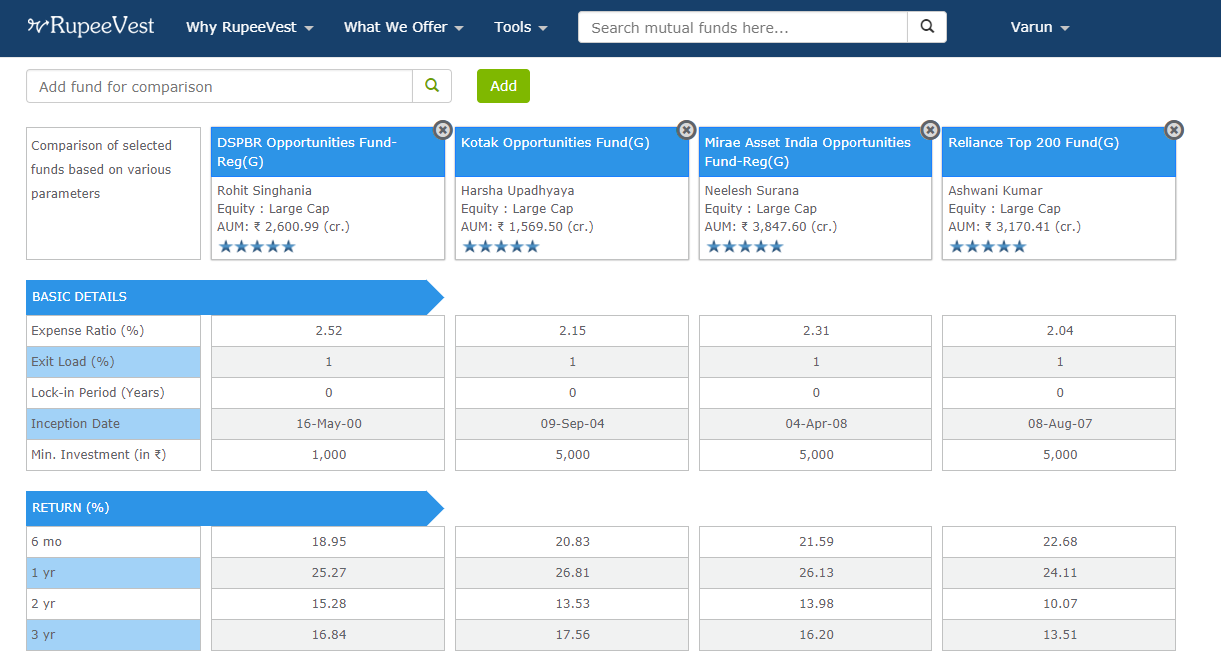The image size is (1221, 651).
Task: Expand the What We Offer menu
Action: click(404, 27)
